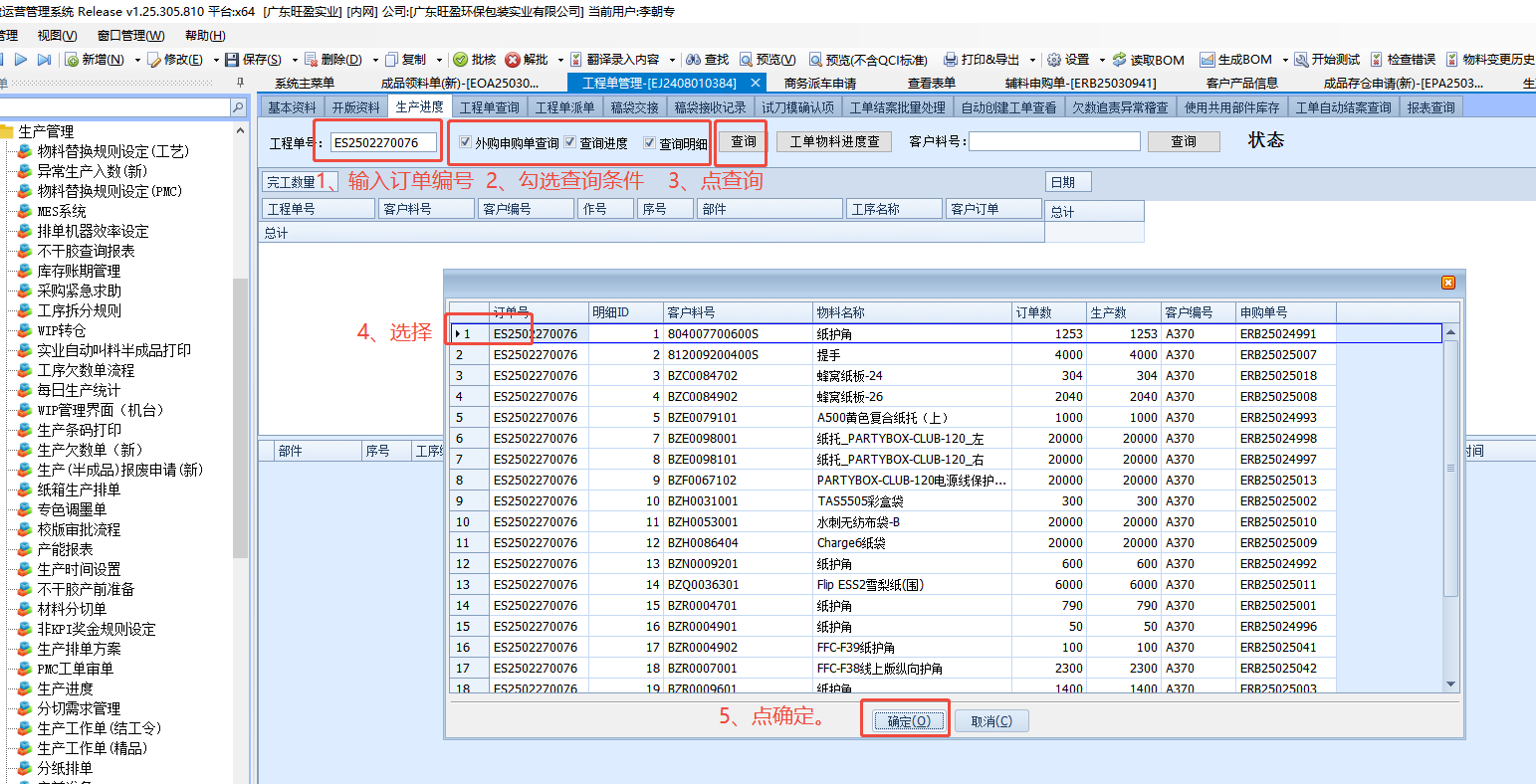Screen dimensions: 1536x784
Task: Click the sidebar pin icon
Action: (240, 83)
